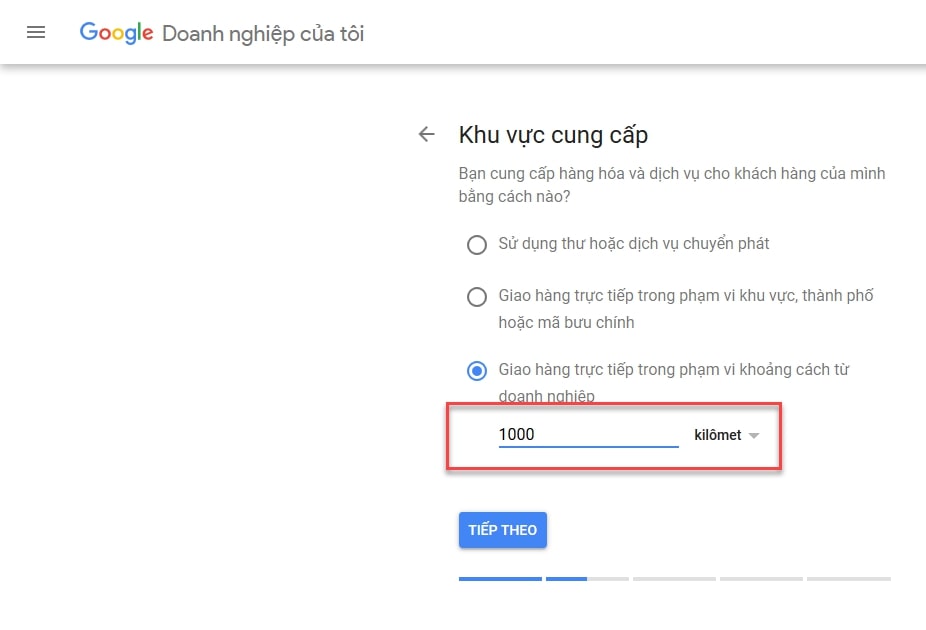Click the third gray progress segment
Viewport: 926px width, 630px height.
click(674, 579)
